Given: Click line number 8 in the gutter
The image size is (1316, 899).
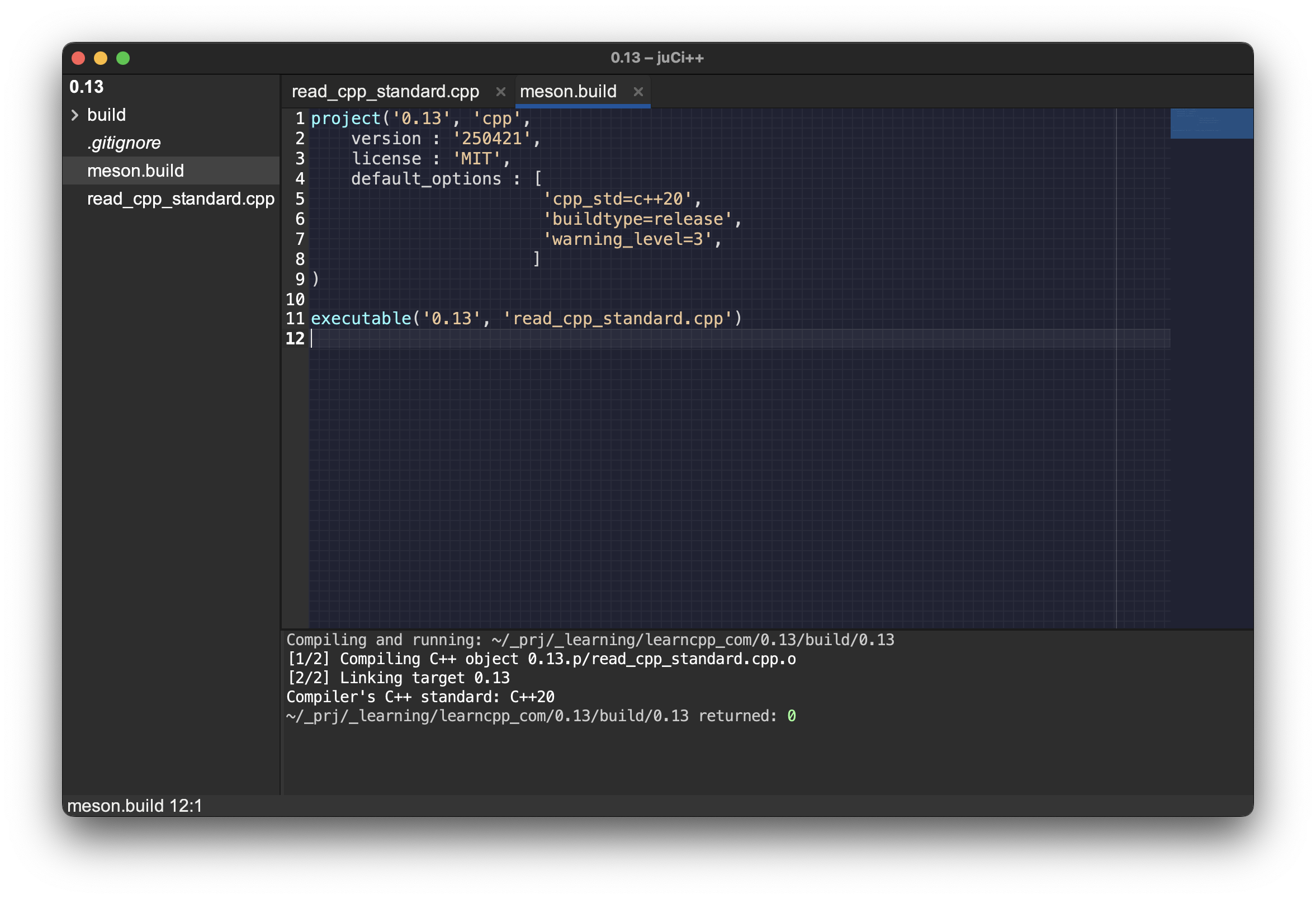Looking at the screenshot, I should (x=300, y=259).
